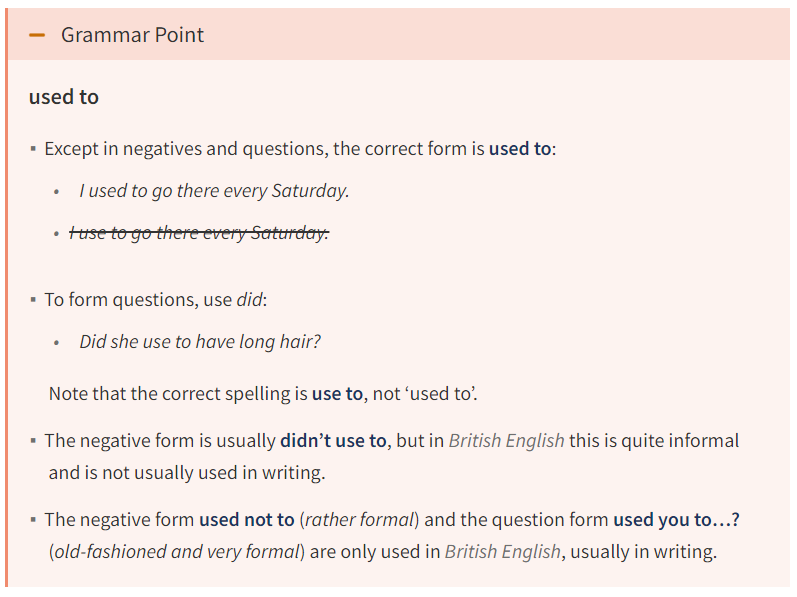This screenshot has width=797, height=597.
Task: Click the "old-fashioned and very formal" label
Action: coord(177,552)
